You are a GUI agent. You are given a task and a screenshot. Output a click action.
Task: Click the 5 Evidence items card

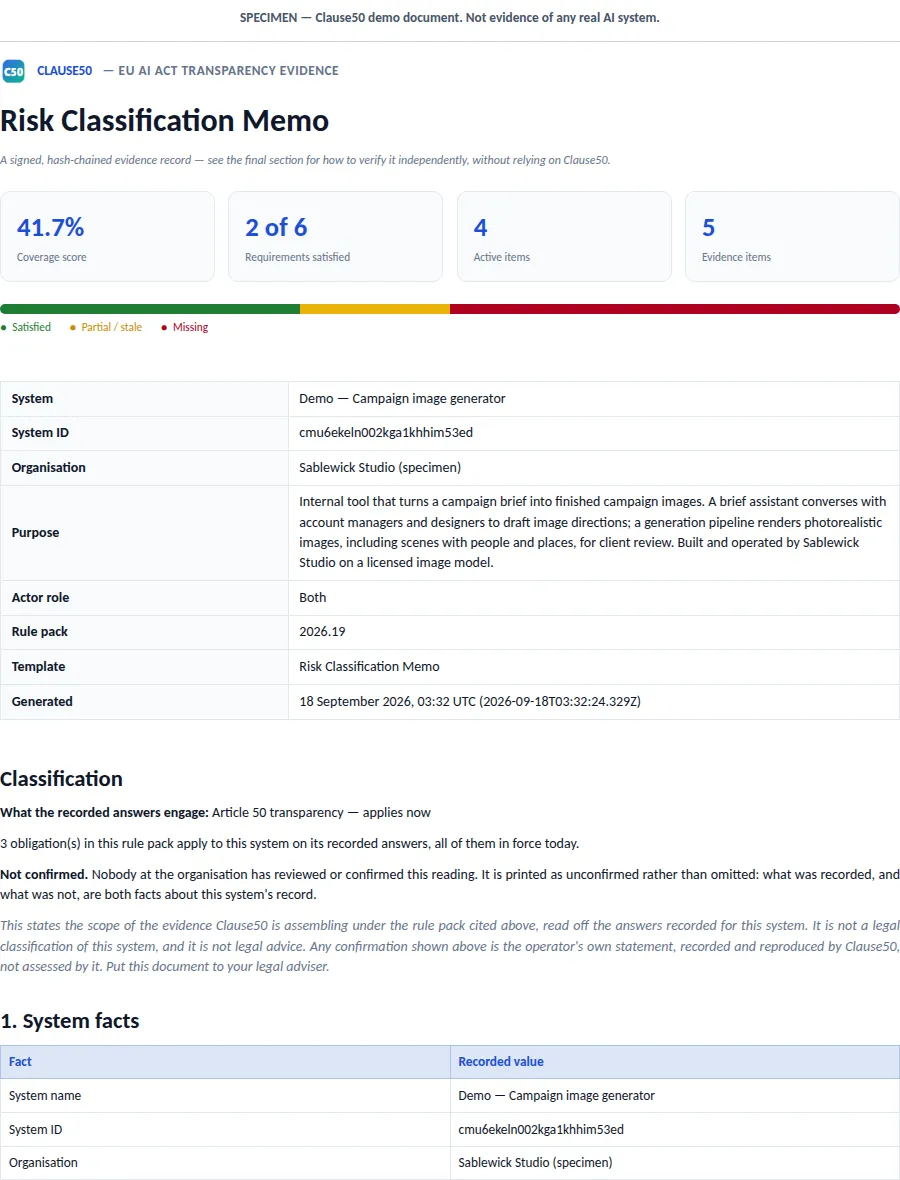pyautogui.click(x=792, y=236)
